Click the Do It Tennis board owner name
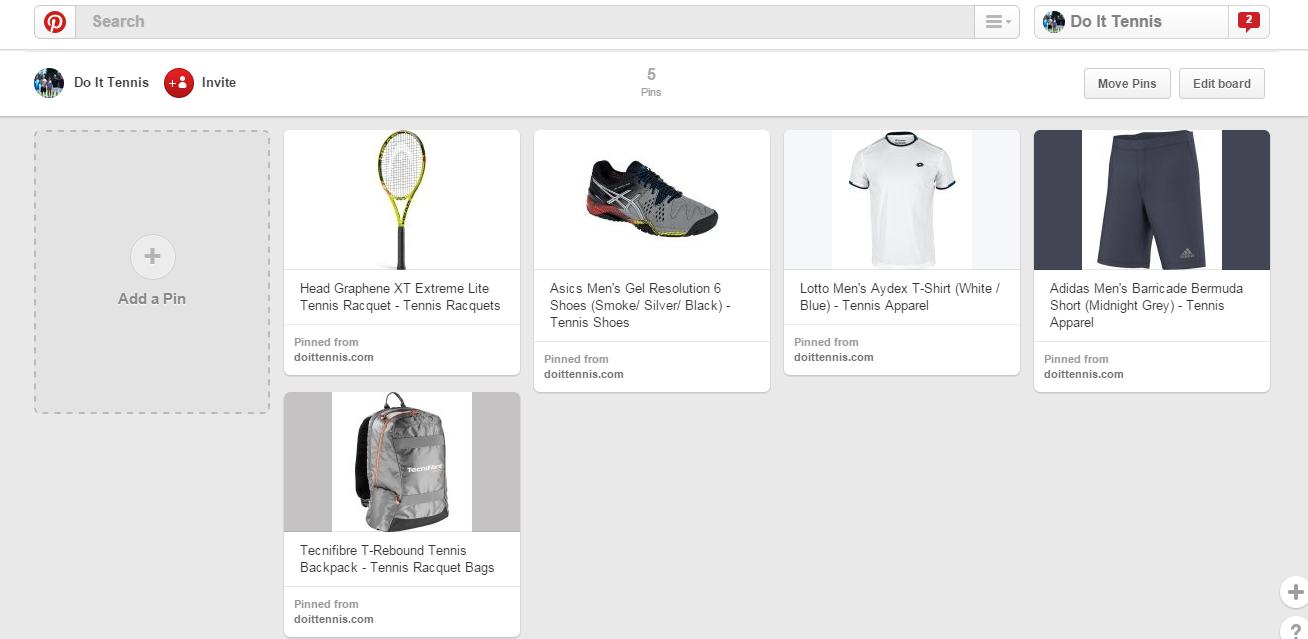Screen dimensions: 1308x639 pyautogui.click(x=111, y=83)
